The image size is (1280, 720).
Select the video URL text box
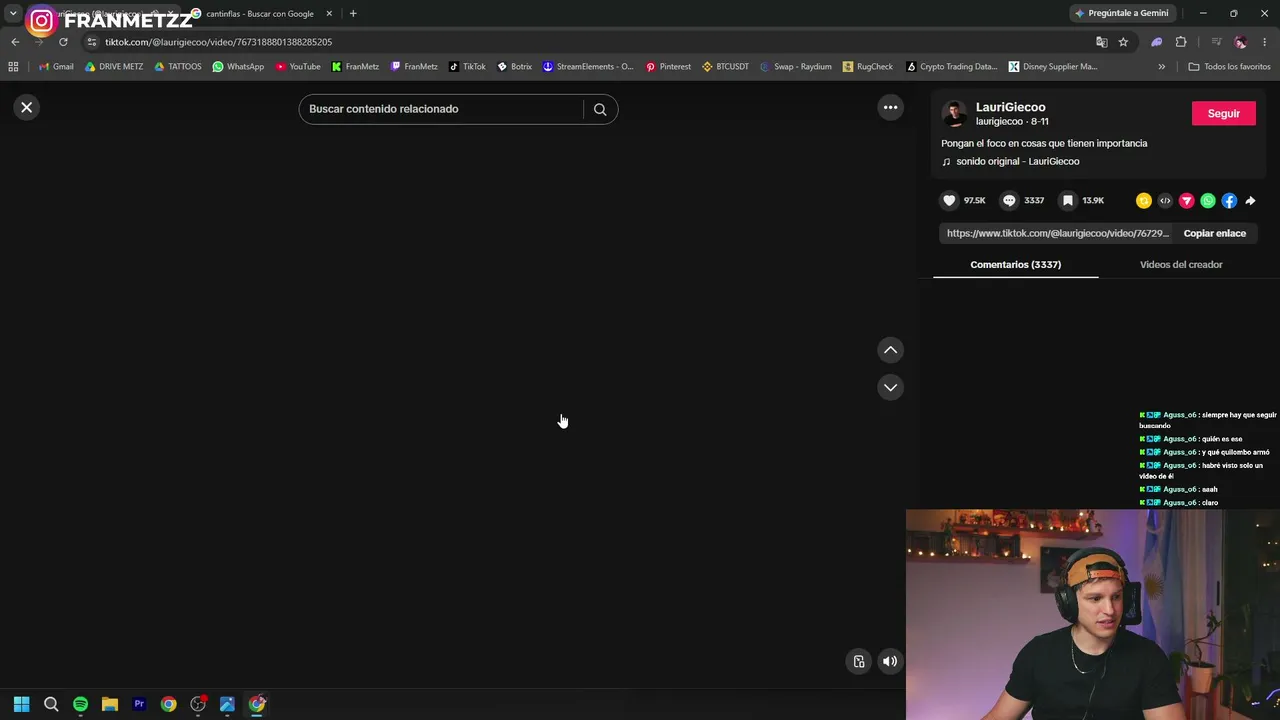(x=1057, y=233)
